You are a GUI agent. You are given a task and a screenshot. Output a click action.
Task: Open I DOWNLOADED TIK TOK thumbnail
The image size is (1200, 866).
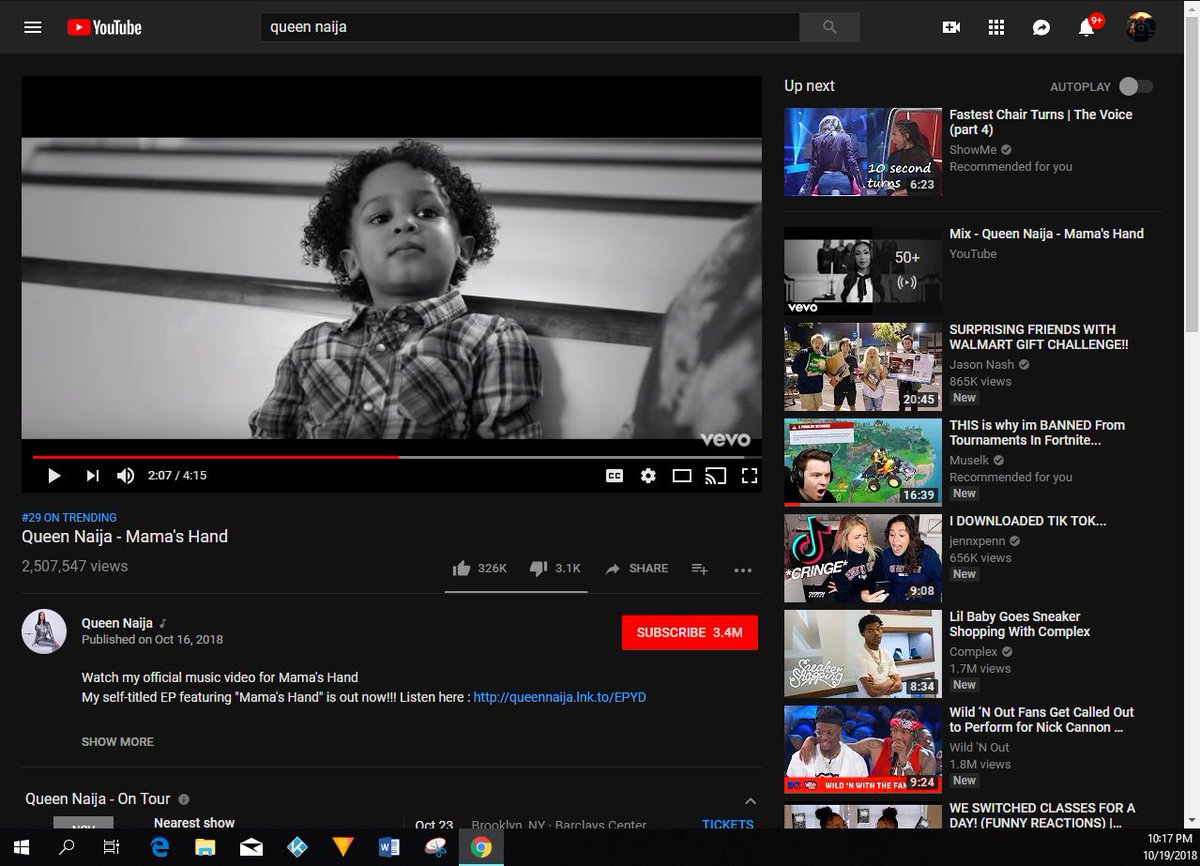(x=863, y=558)
